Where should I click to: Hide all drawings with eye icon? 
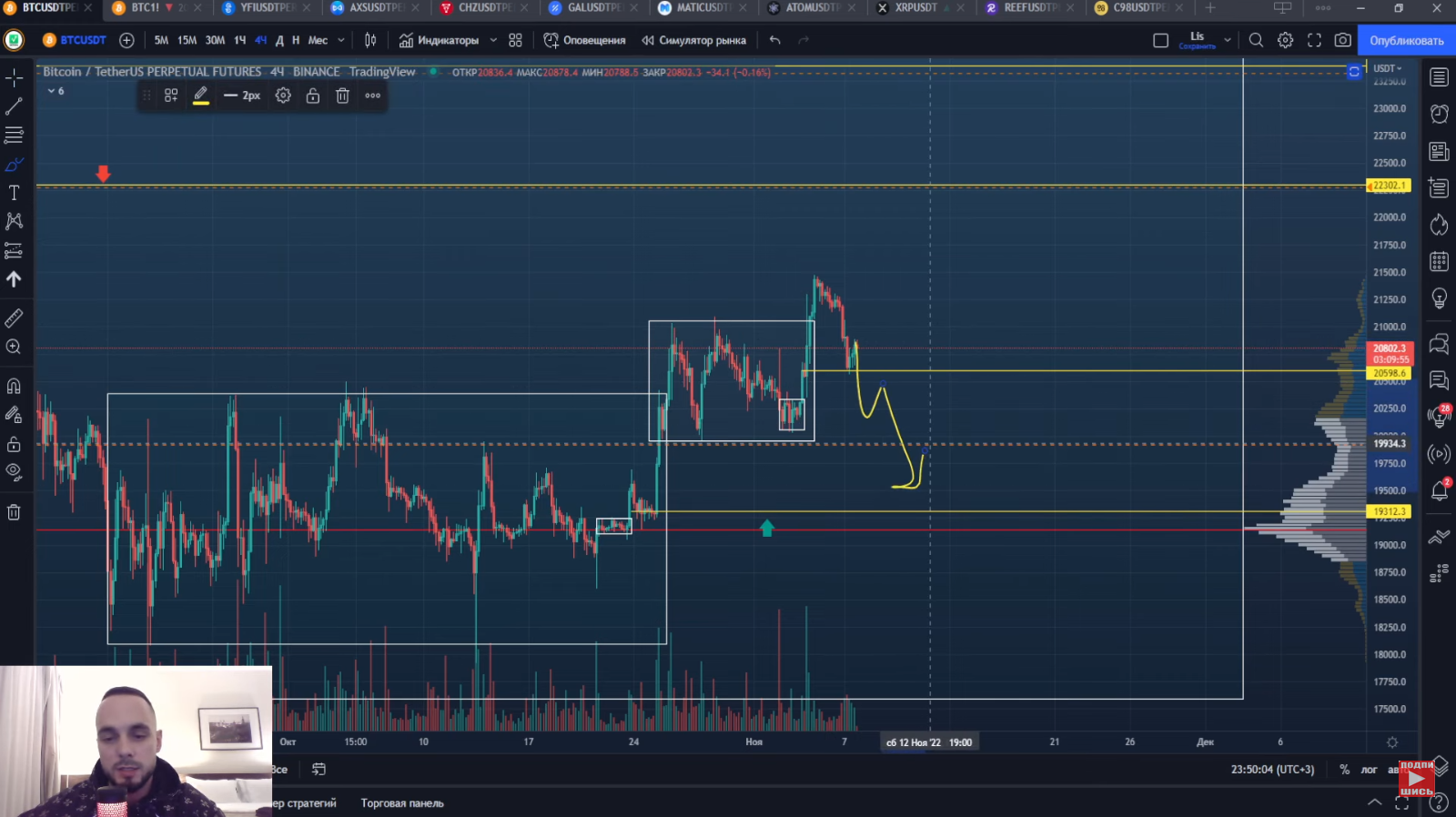click(14, 471)
